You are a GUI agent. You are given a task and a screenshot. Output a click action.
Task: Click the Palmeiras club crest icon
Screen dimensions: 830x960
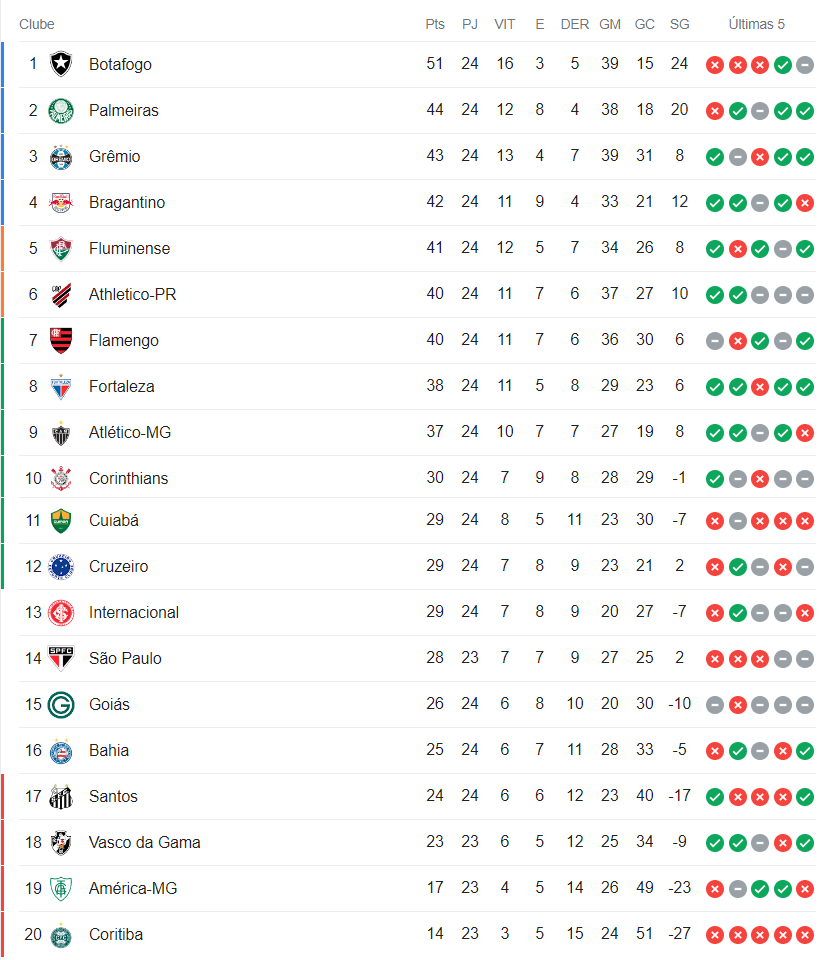coord(61,110)
